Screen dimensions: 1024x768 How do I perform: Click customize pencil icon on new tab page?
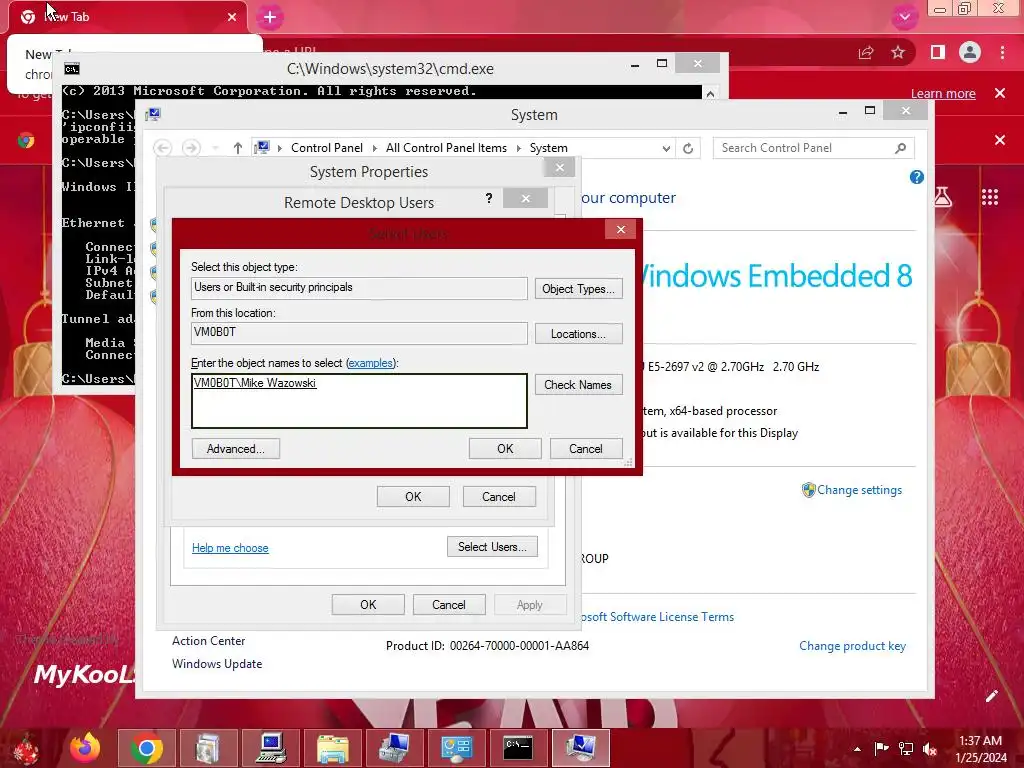click(x=991, y=696)
